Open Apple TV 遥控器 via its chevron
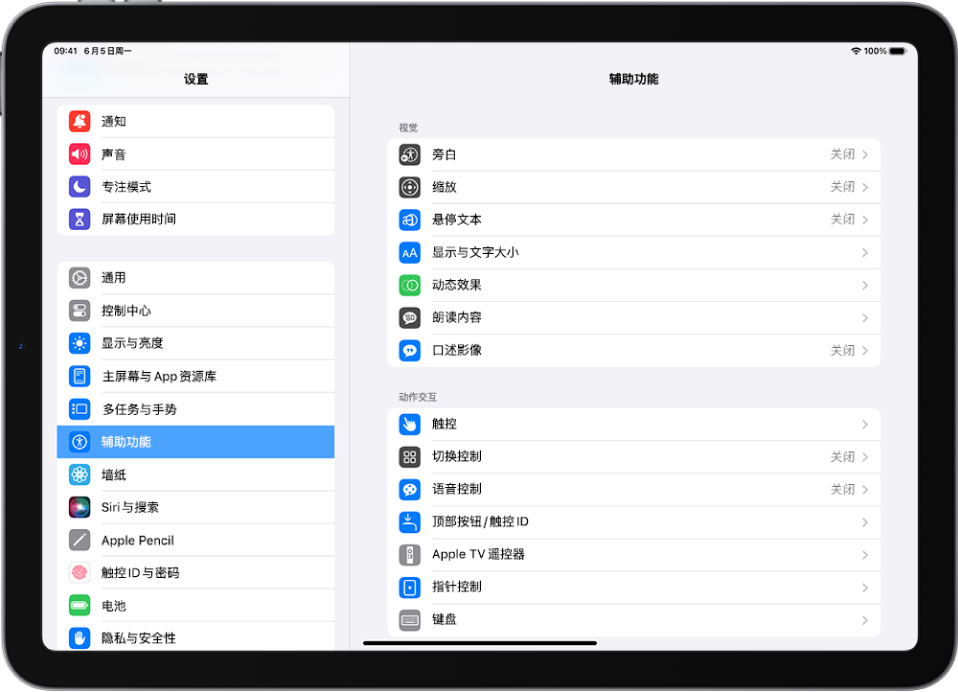 pyautogui.click(x=866, y=554)
